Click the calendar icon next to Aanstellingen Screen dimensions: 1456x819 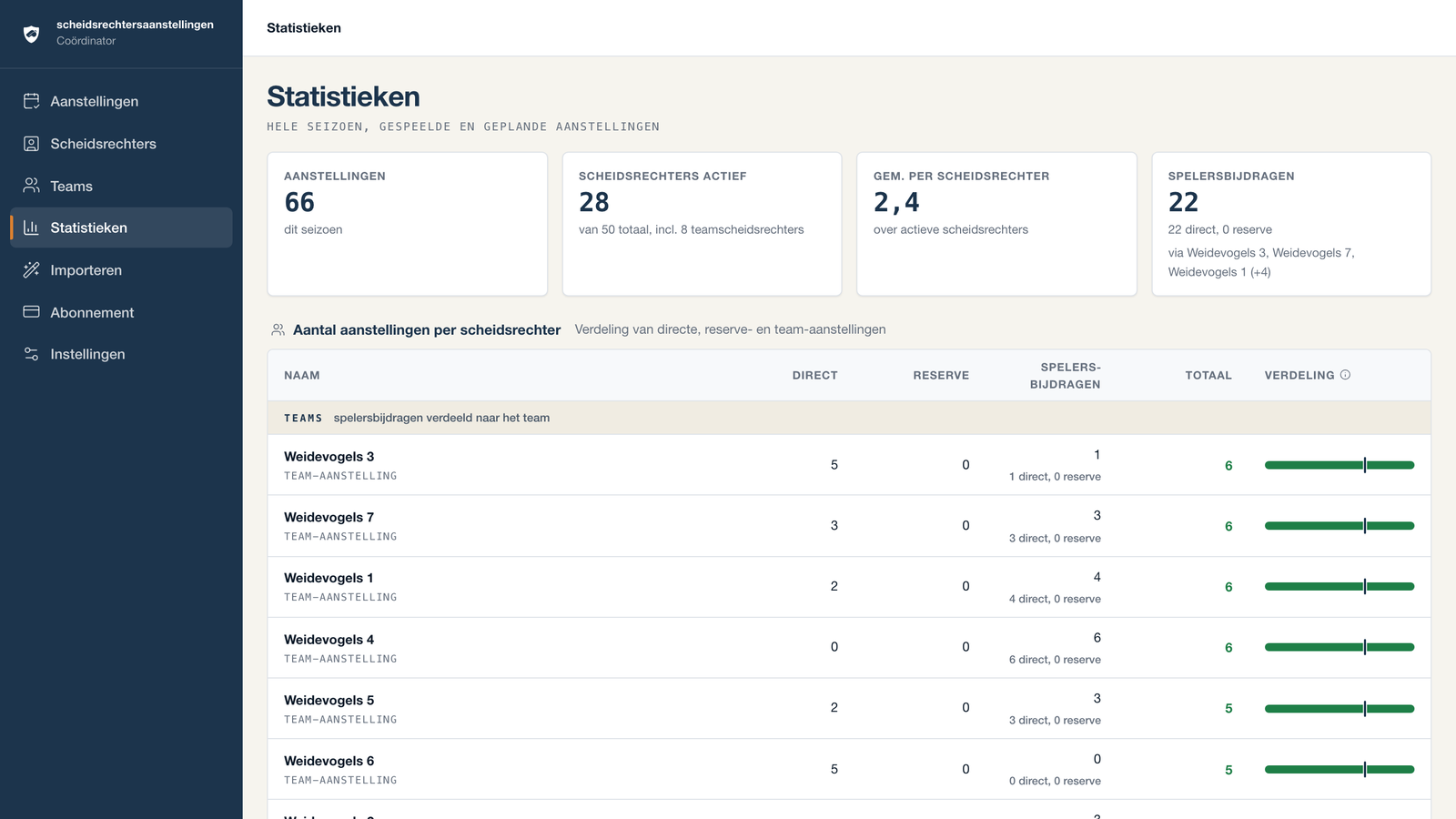pyautogui.click(x=31, y=101)
